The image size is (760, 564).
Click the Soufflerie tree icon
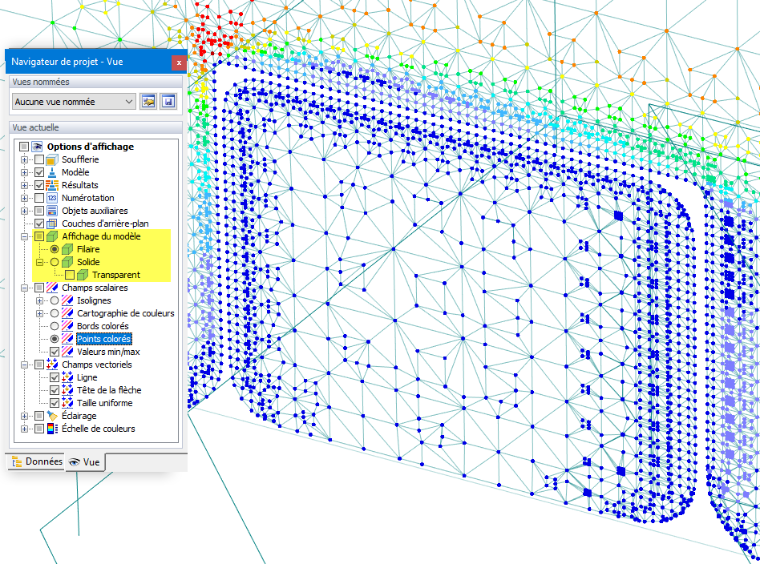pos(52,159)
